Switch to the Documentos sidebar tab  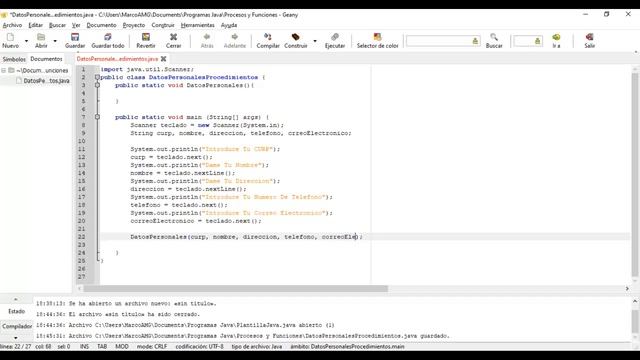pos(46,59)
